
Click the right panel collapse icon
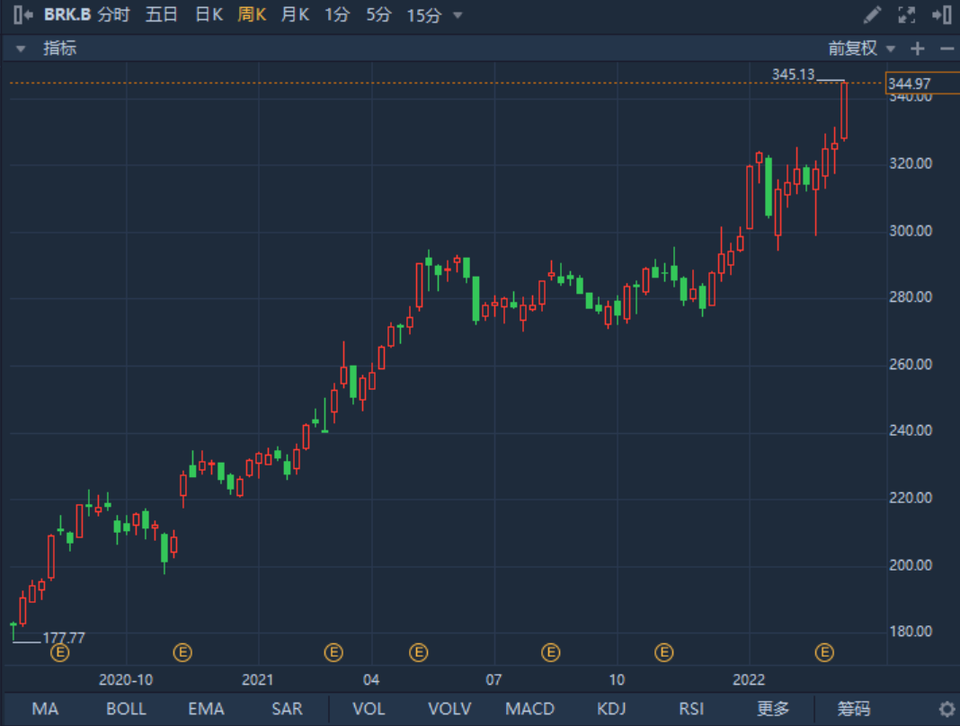(940, 15)
